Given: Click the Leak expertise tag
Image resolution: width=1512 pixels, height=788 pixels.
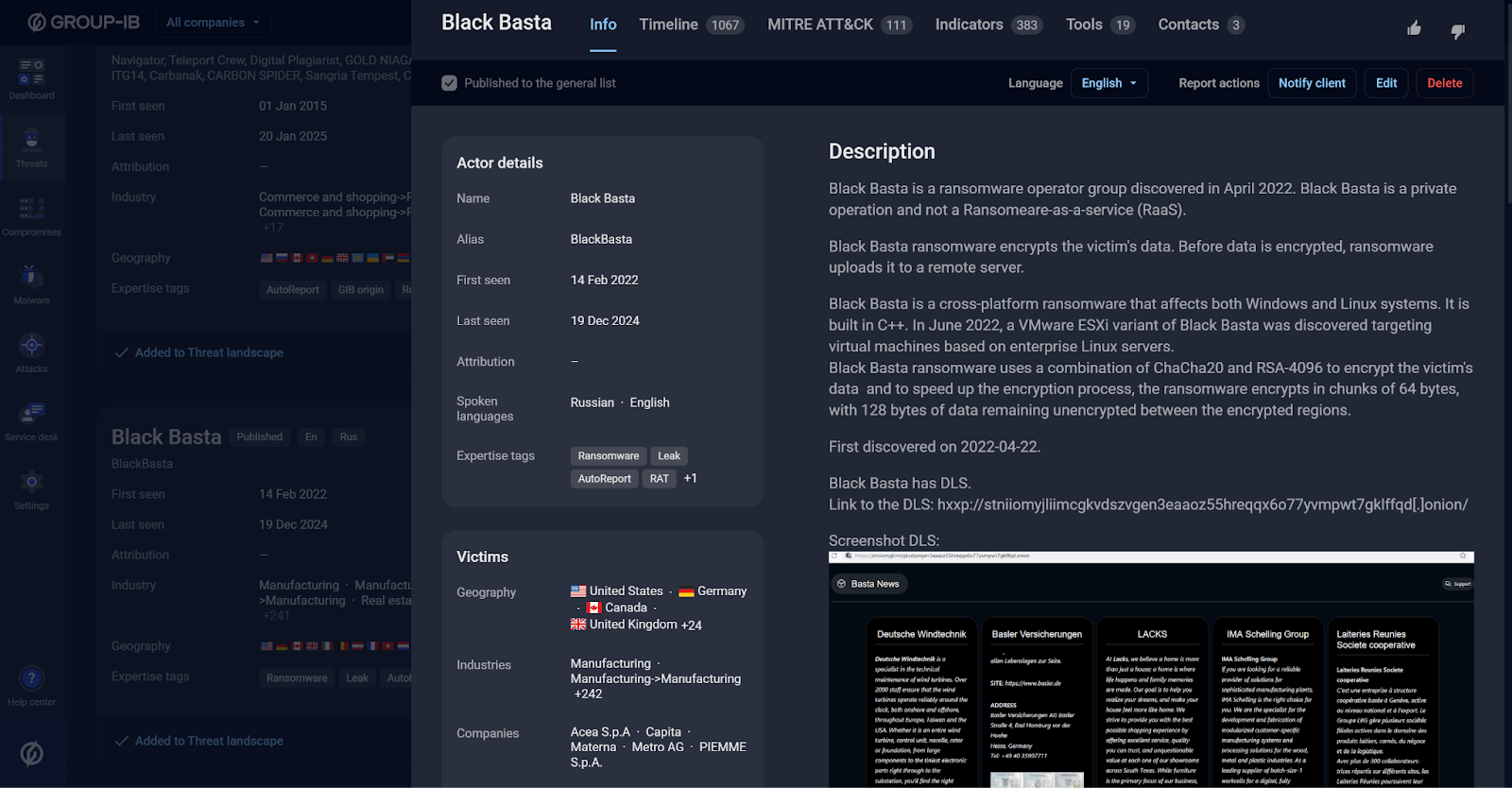Looking at the screenshot, I should click(669, 455).
